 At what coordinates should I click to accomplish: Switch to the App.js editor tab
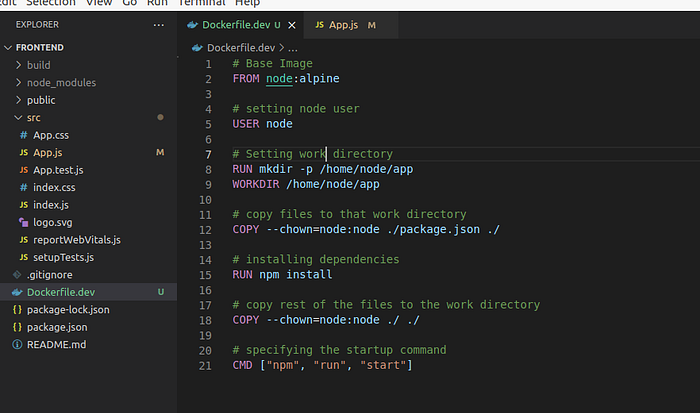point(351,25)
